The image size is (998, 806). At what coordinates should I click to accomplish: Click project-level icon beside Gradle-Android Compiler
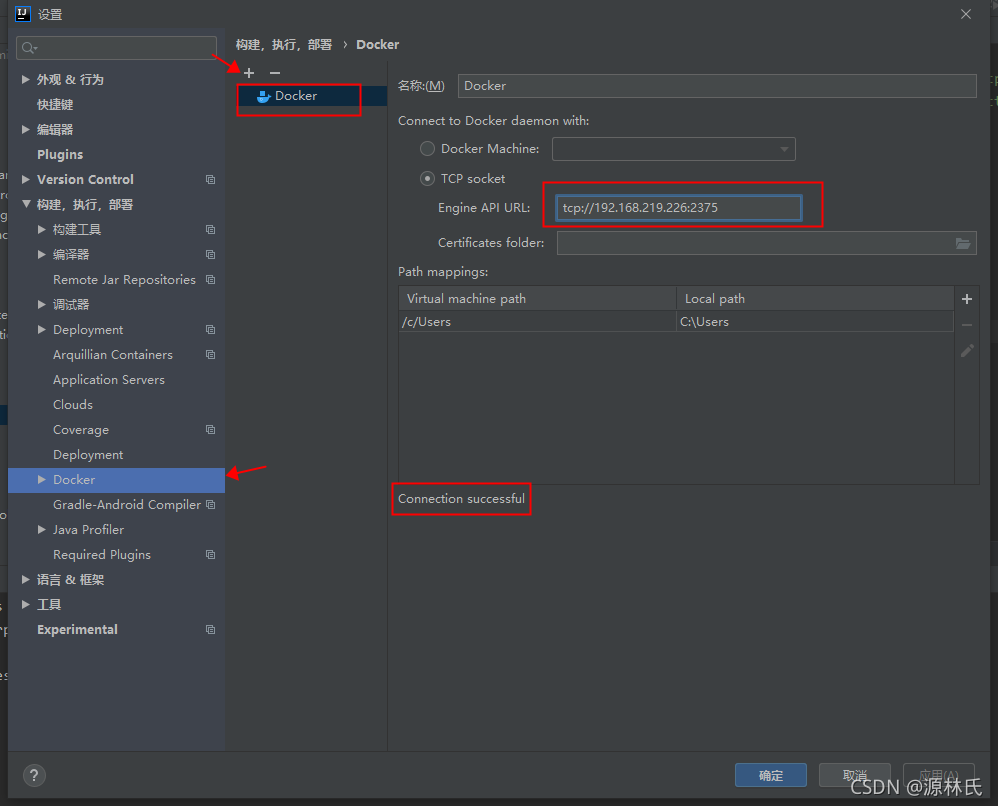(x=211, y=505)
